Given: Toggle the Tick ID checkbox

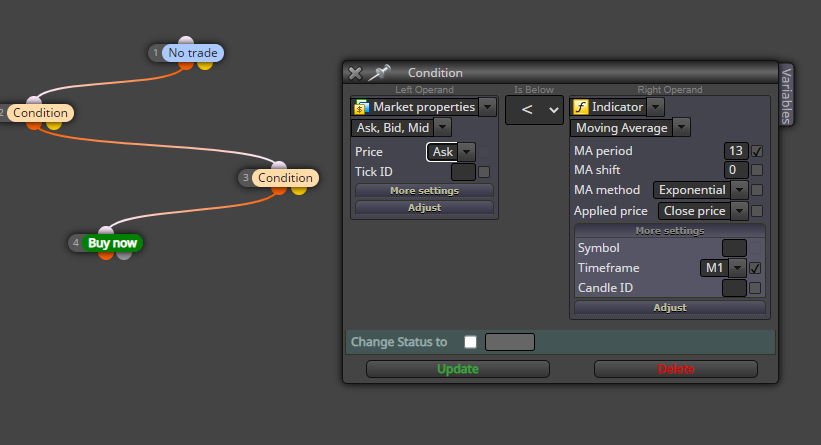Looking at the screenshot, I should tap(484, 172).
